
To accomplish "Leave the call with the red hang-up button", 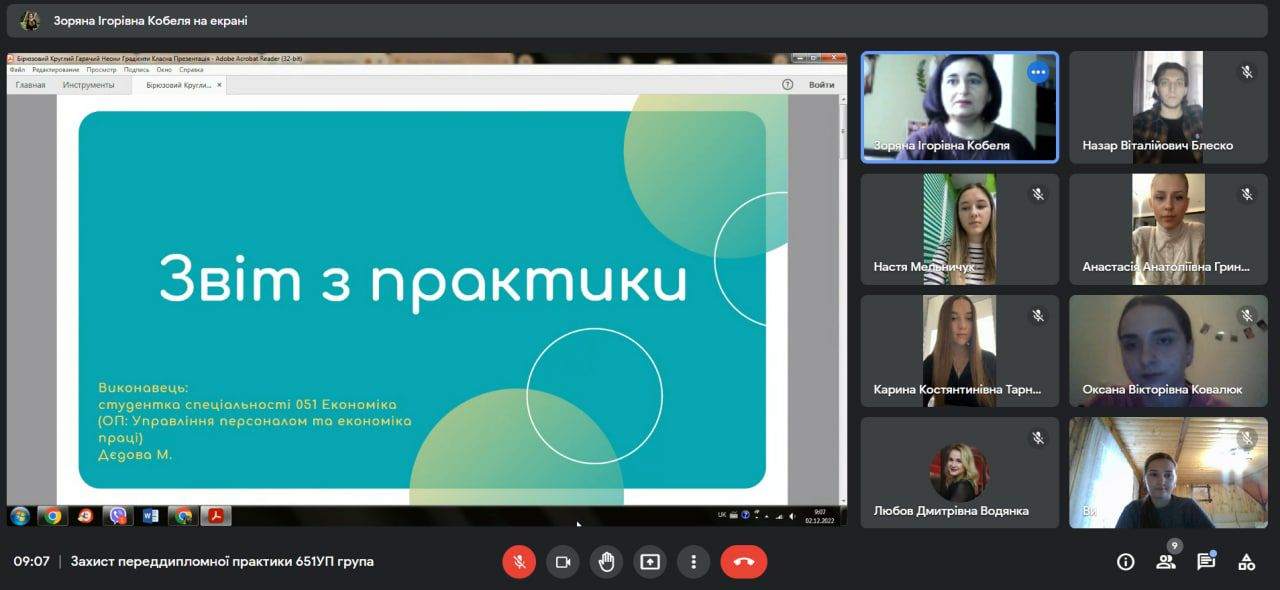I will point(744,562).
